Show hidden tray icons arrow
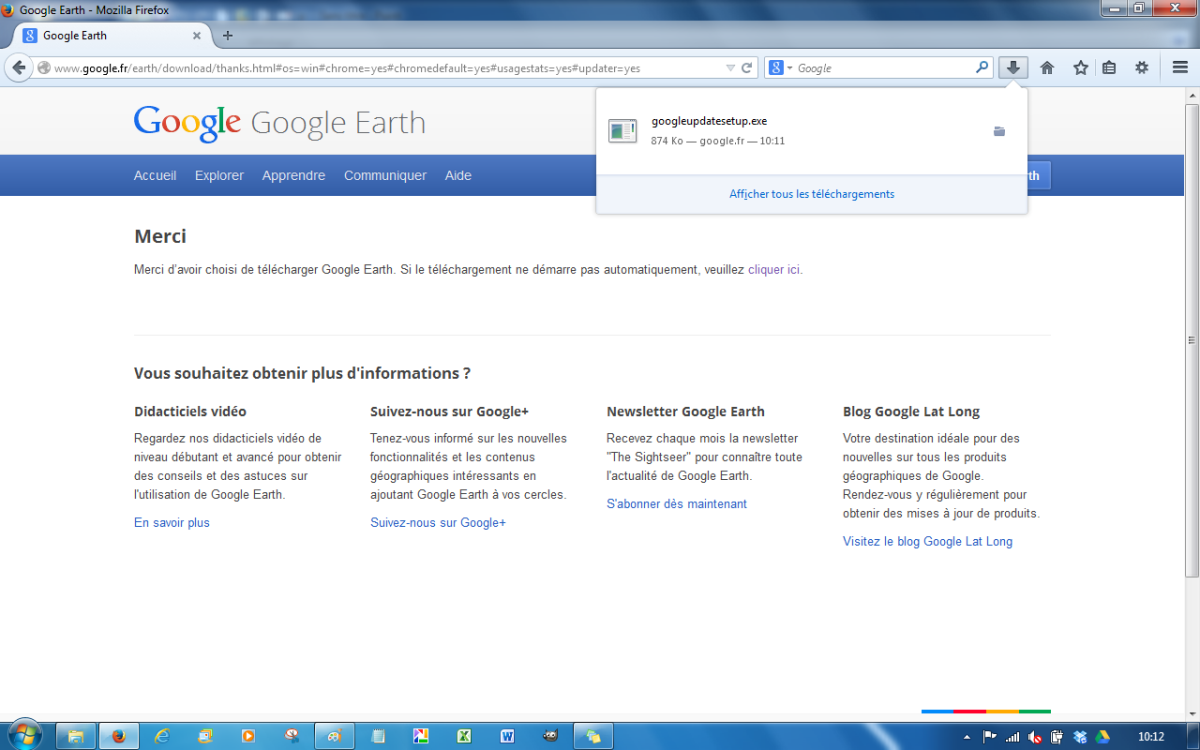Screen dimensions: 1200x750 click(x=967, y=737)
